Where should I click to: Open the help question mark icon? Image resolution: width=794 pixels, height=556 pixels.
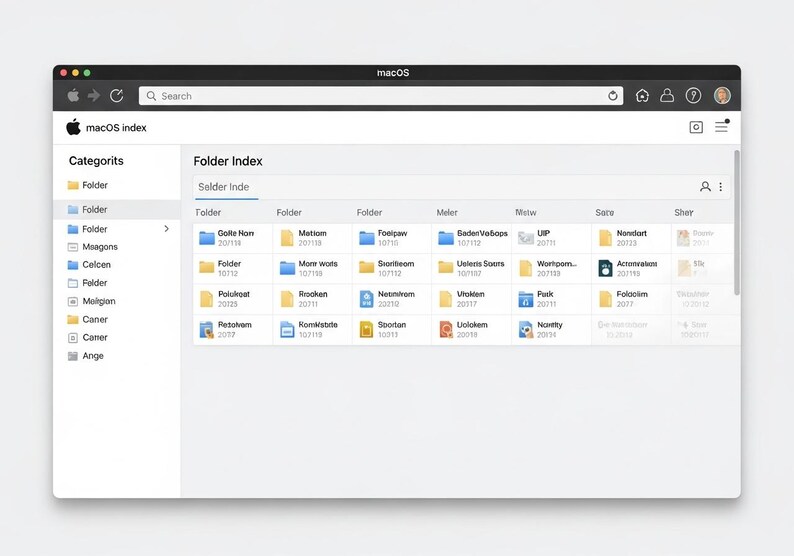(x=693, y=95)
